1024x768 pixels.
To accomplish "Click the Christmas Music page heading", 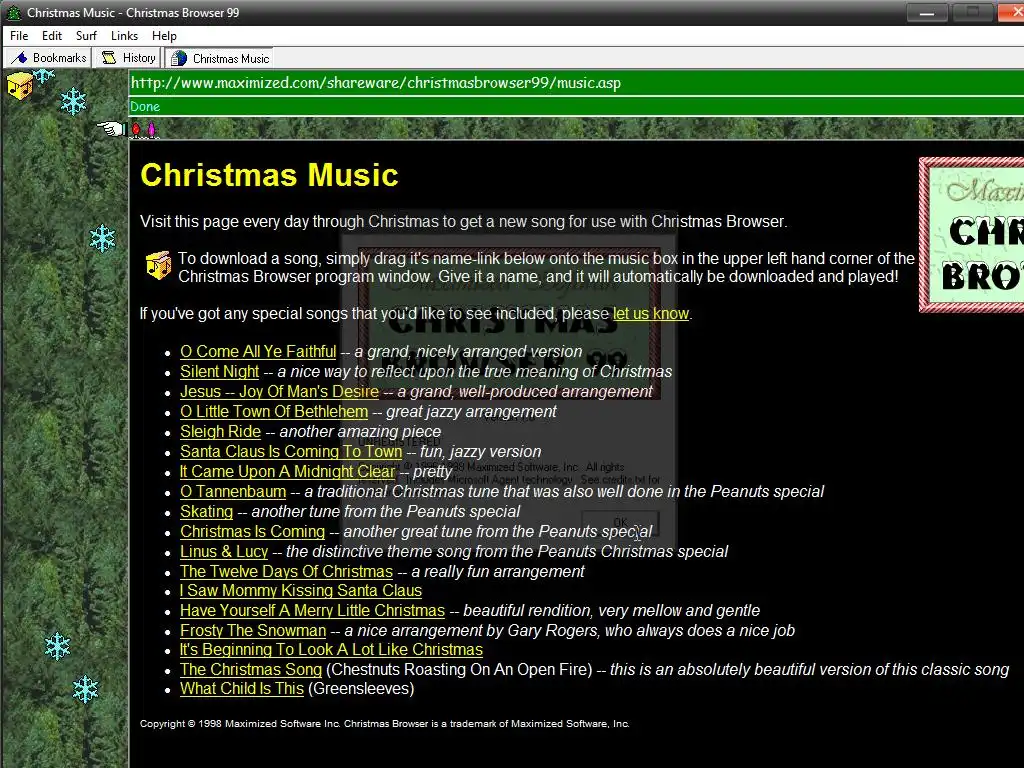I will pyautogui.click(x=269, y=175).
